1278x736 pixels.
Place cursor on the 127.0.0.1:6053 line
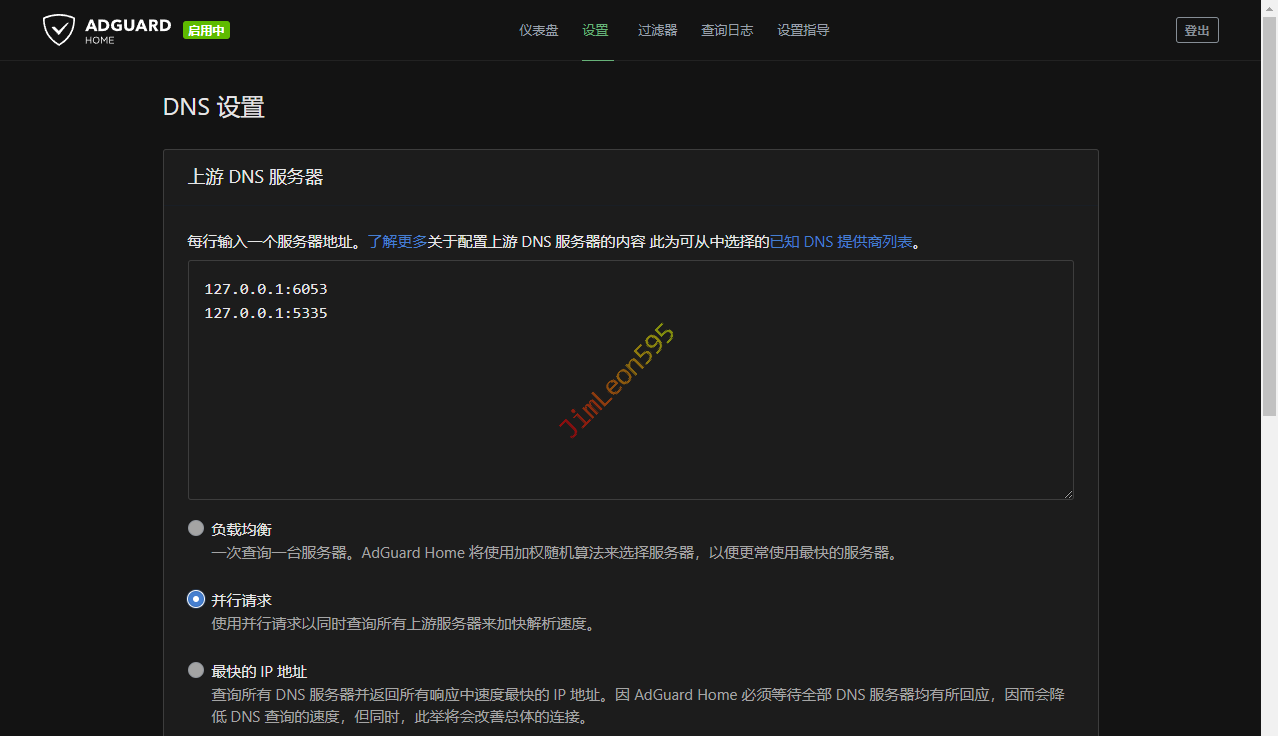(x=266, y=289)
